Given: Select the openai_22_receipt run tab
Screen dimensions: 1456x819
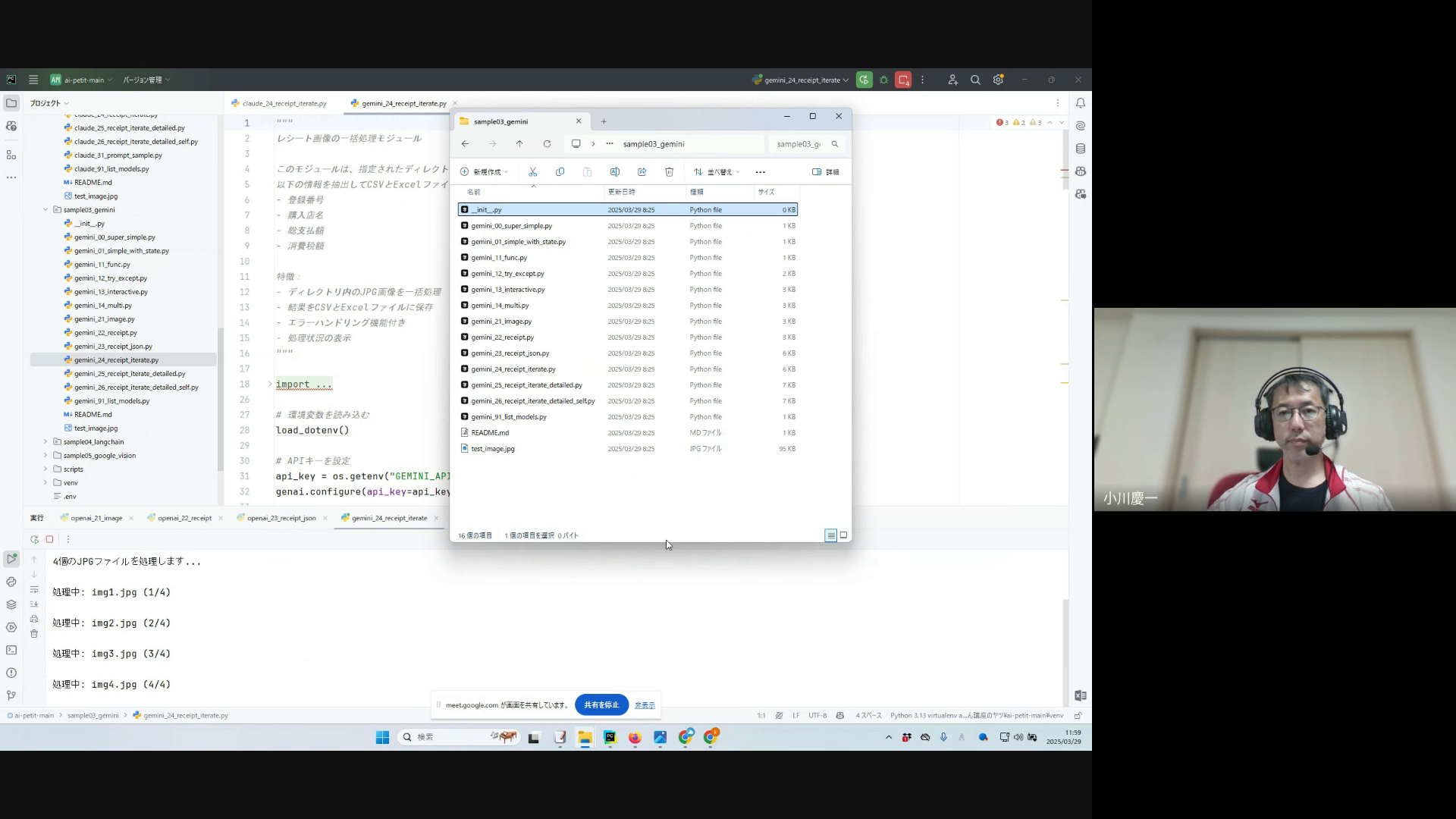Looking at the screenshot, I should (x=184, y=518).
